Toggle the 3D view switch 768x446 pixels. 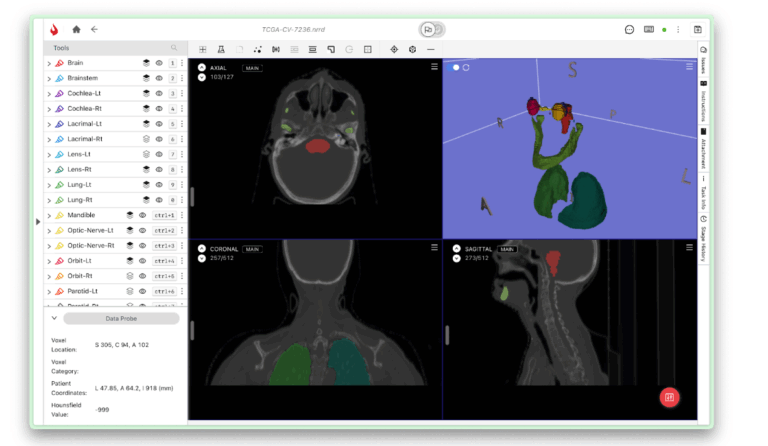click(x=454, y=68)
